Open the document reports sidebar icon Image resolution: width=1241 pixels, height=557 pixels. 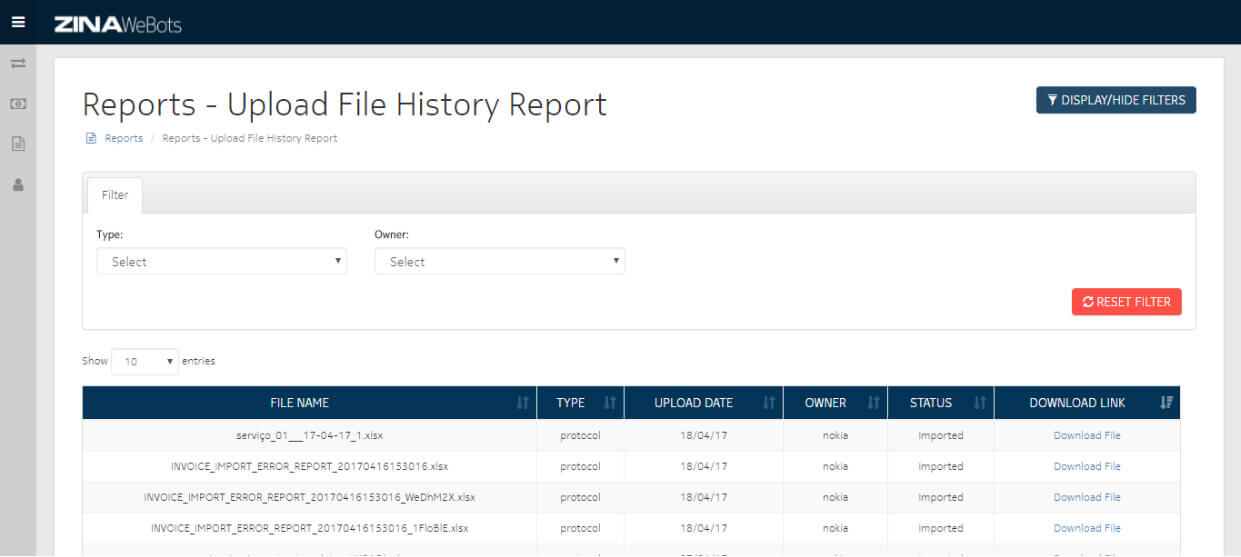point(18,144)
